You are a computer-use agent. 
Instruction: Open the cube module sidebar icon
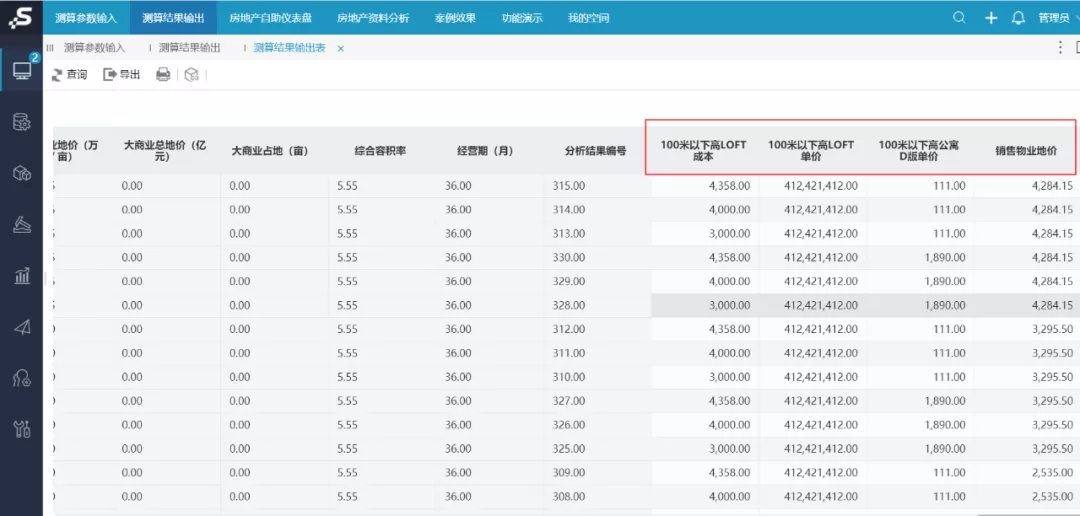tap(22, 173)
